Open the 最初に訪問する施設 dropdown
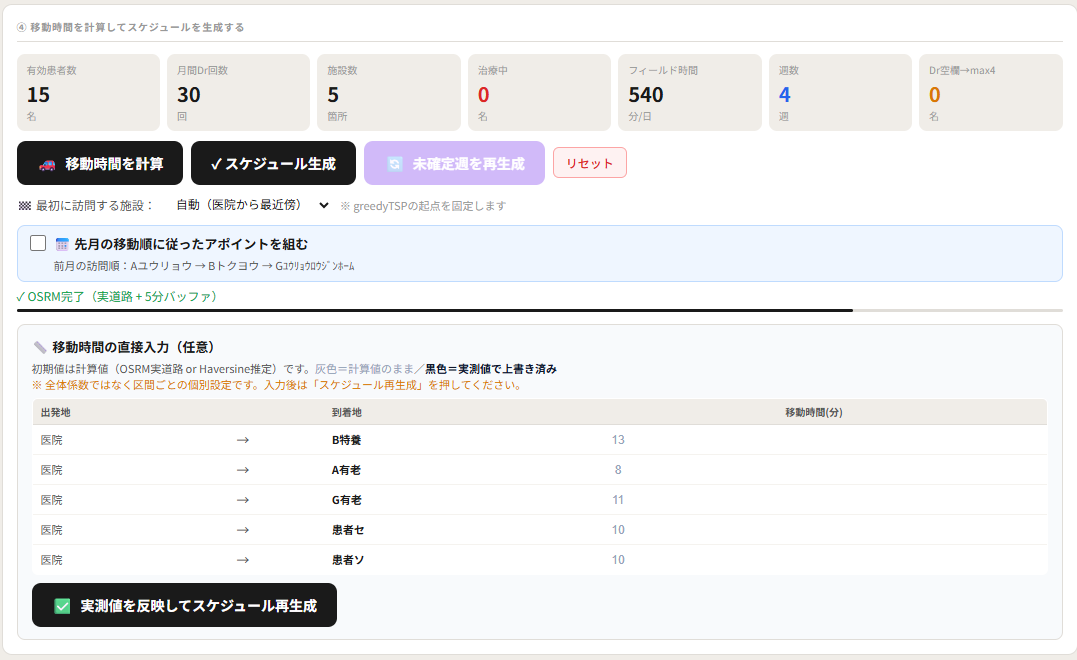 [252, 205]
